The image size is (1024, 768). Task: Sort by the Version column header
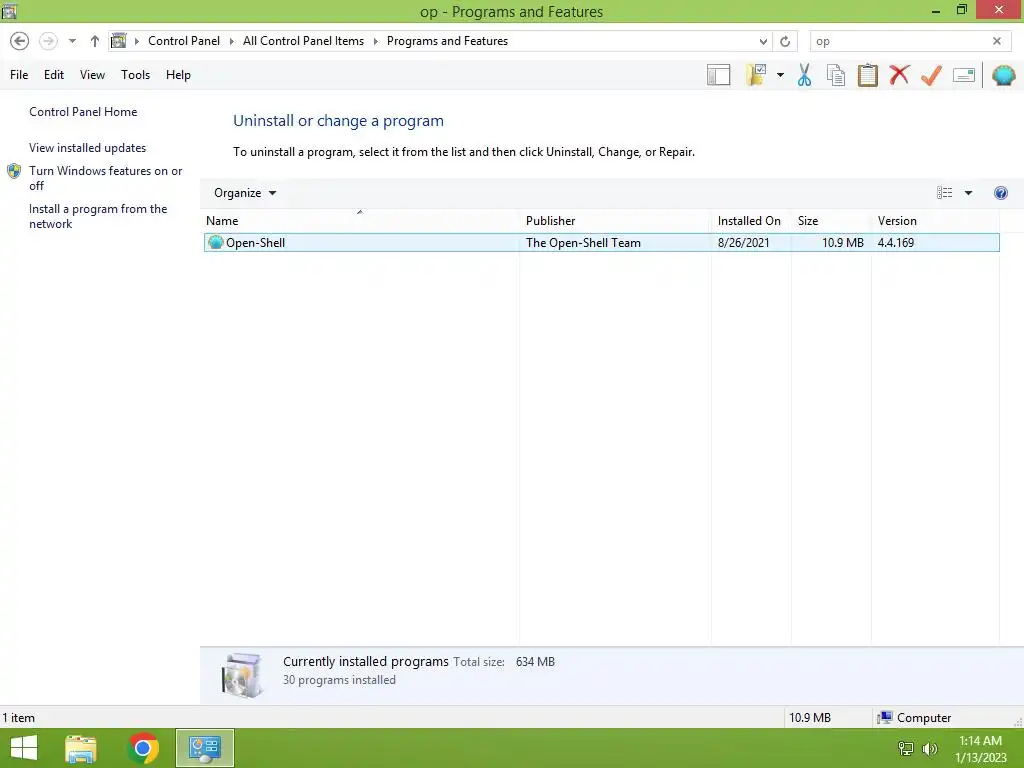tap(935, 221)
